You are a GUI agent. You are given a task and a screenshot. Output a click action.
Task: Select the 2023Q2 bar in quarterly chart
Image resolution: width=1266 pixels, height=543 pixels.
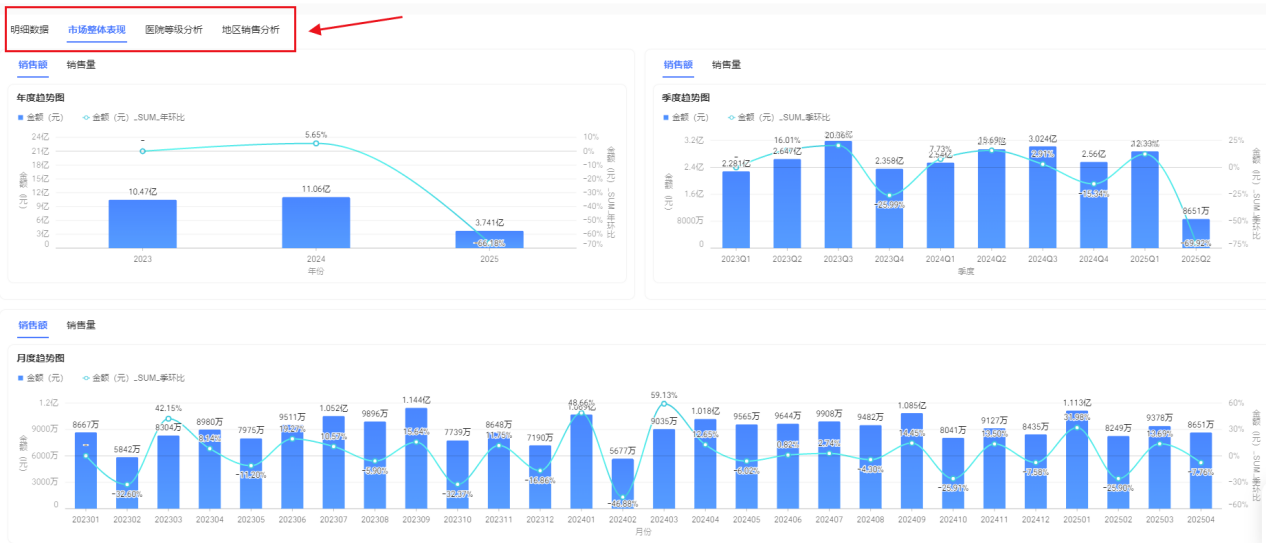(787, 203)
